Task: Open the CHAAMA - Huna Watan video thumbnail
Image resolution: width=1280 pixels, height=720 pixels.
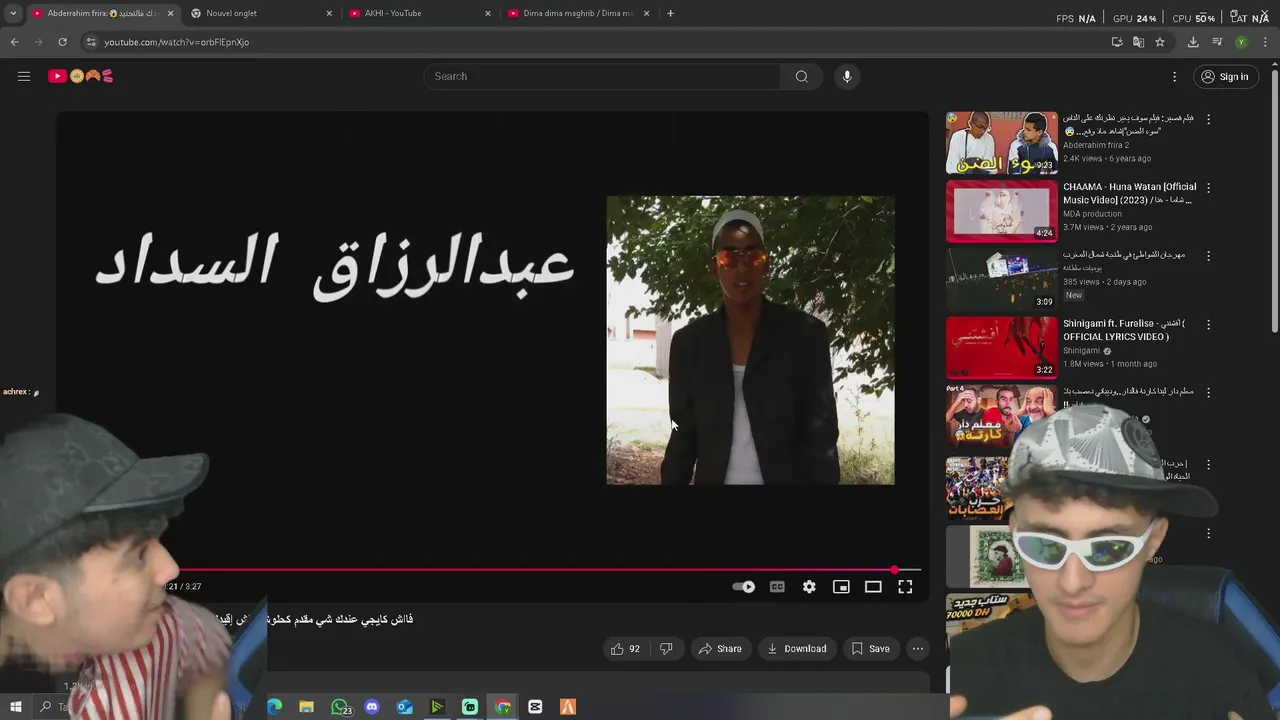Action: pyautogui.click(x=1001, y=211)
